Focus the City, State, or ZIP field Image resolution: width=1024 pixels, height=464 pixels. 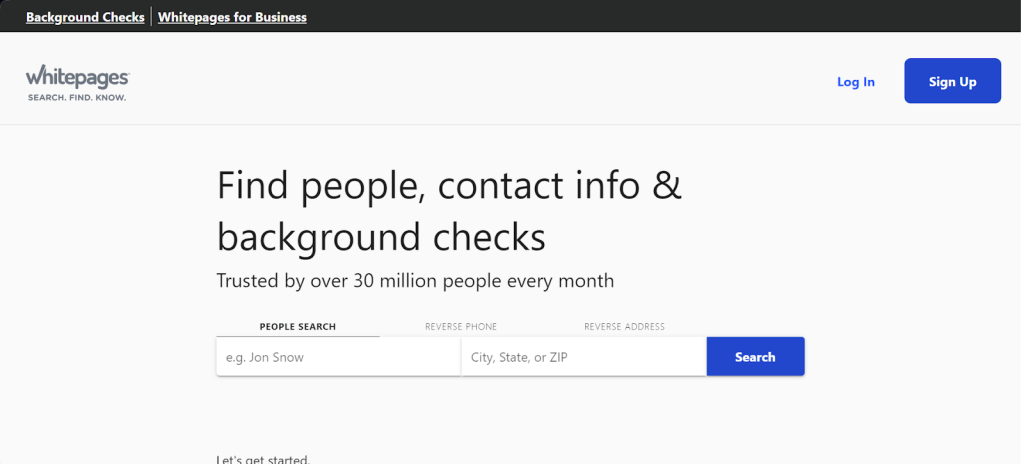583,357
